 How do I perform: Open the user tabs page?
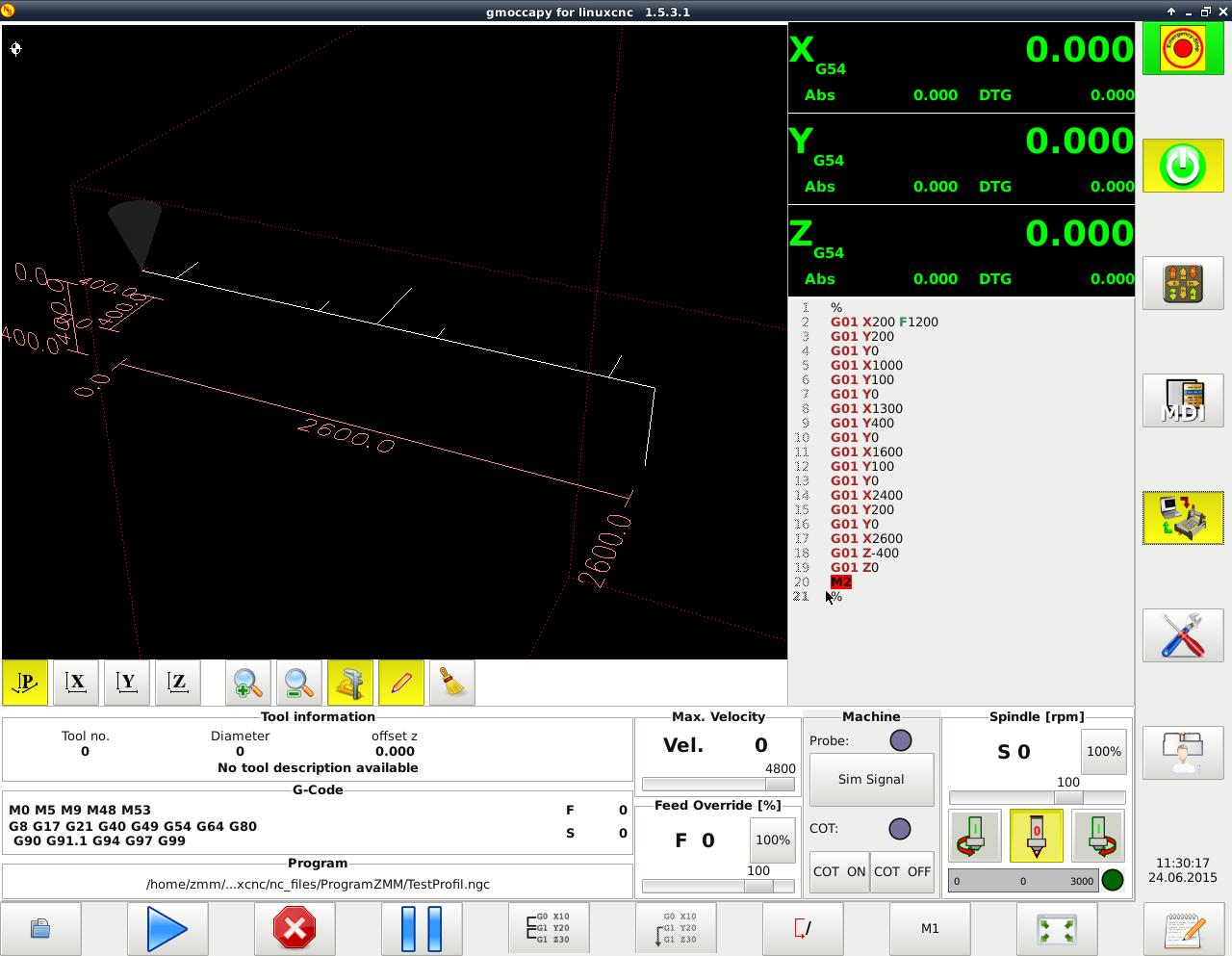pyautogui.click(x=1183, y=753)
